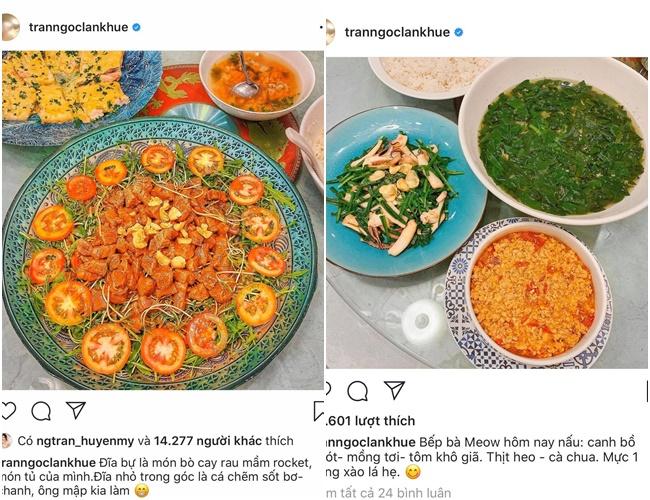The image size is (650, 500).
Task: Save the left post with the bookmark icon
Action: 318,410
